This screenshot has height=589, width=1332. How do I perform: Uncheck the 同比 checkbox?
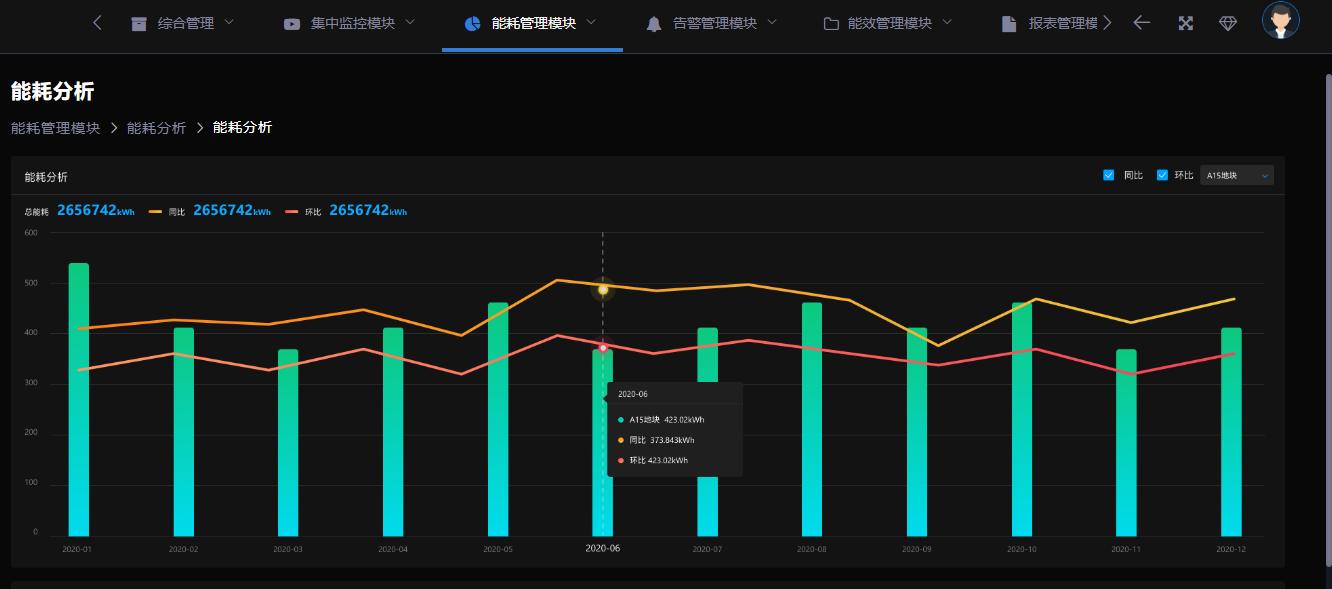tap(1108, 175)
